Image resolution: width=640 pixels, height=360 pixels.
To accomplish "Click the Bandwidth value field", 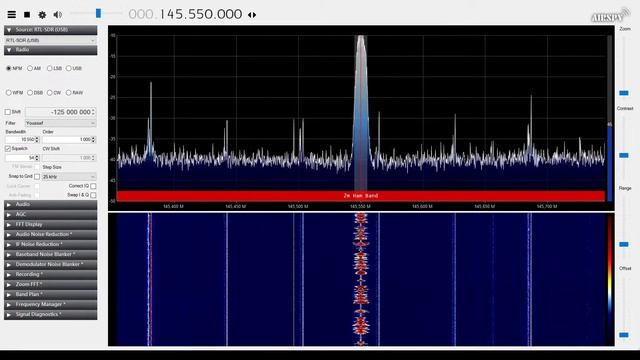I will click(x=22, y=140).
